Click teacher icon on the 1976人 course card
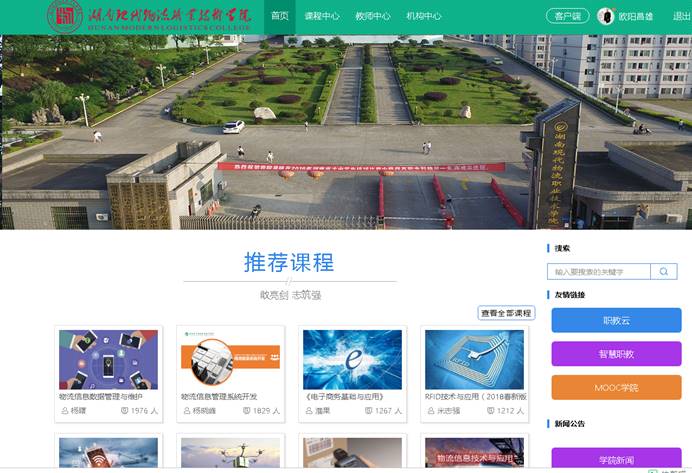 pos(65,411)
